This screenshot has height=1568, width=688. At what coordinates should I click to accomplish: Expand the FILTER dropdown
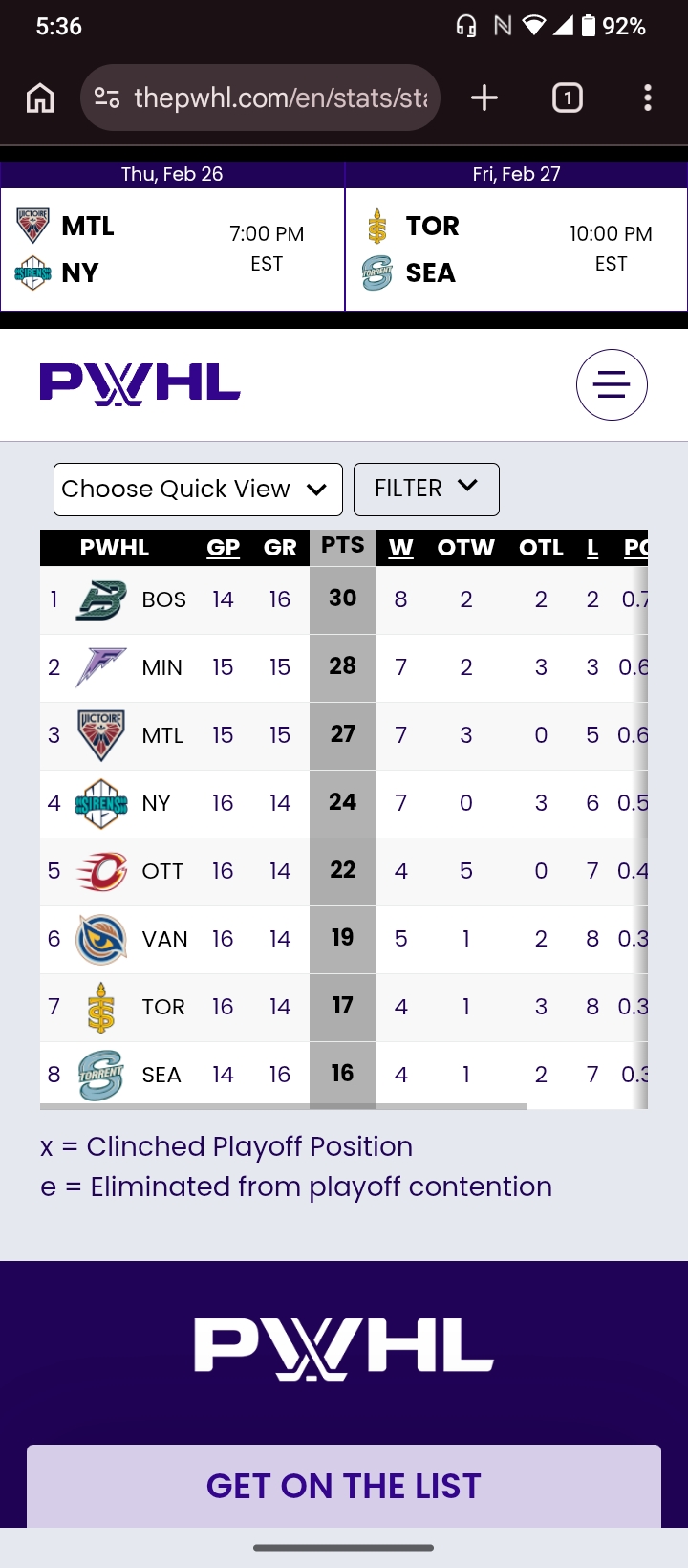[426, 489]
